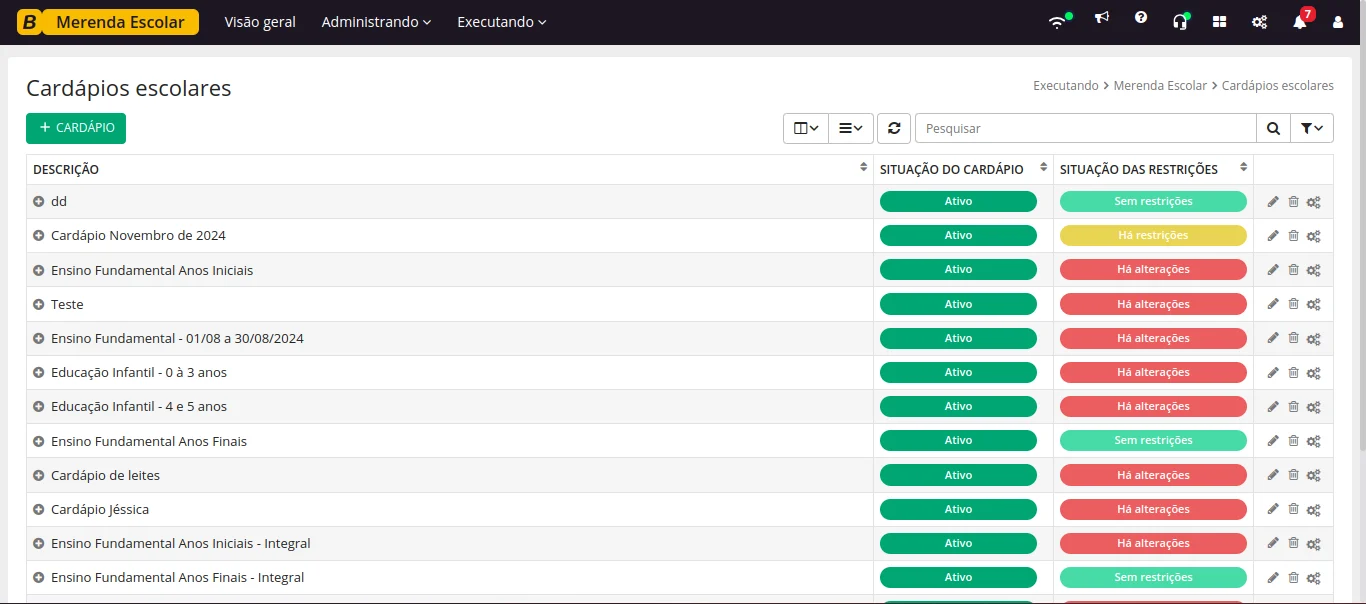Refresh the cardápios list
The width and height of the screenshot is (1366, 604).
click(x=894, y=128)
